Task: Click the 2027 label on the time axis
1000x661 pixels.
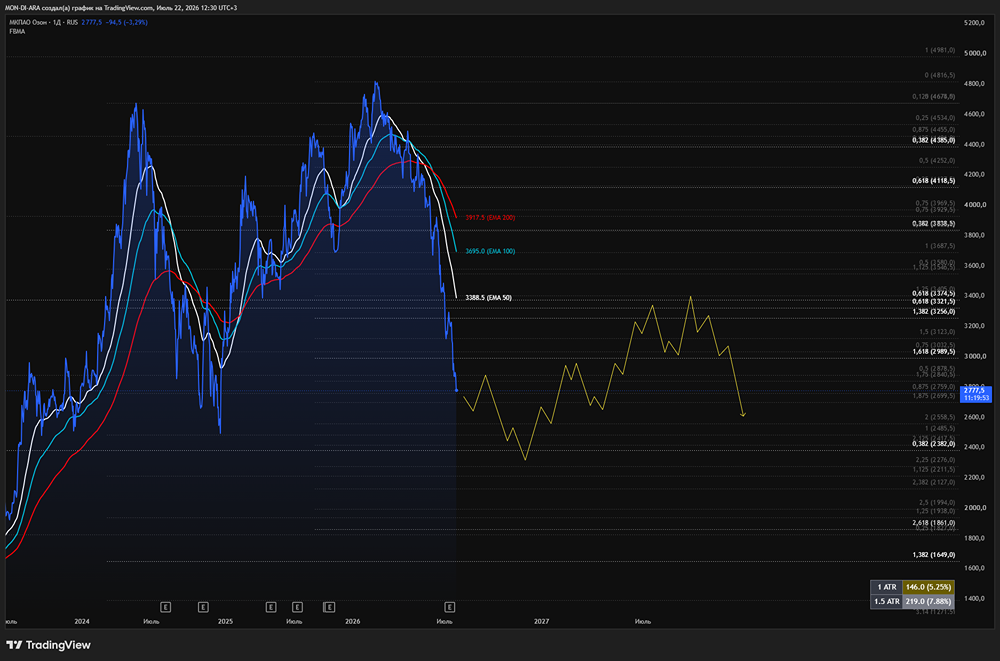Action: pos(541,621)
